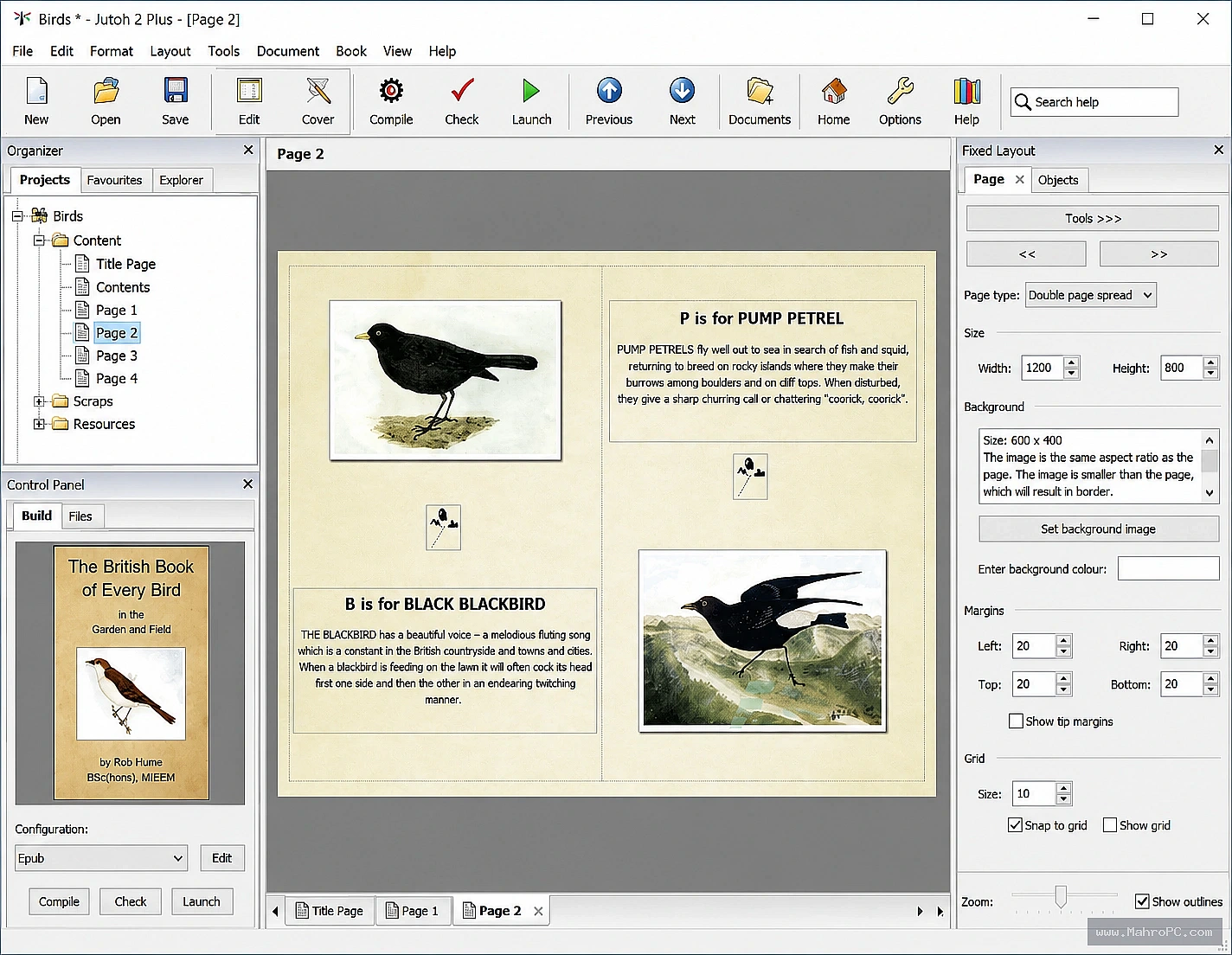This screenshot has width=1232, height=955.
Task: Click the Launch button in Control Panel
Action: [202, 901]
